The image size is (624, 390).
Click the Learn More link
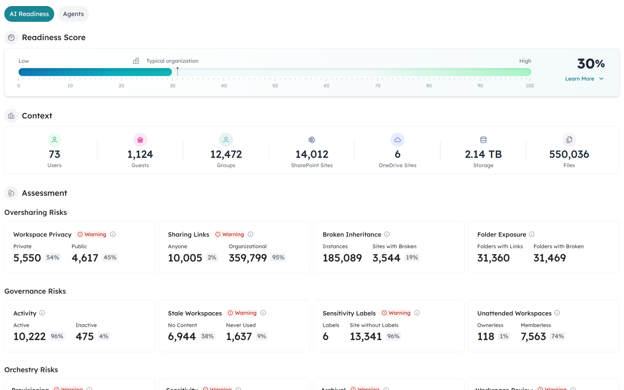tap(579, 79)
